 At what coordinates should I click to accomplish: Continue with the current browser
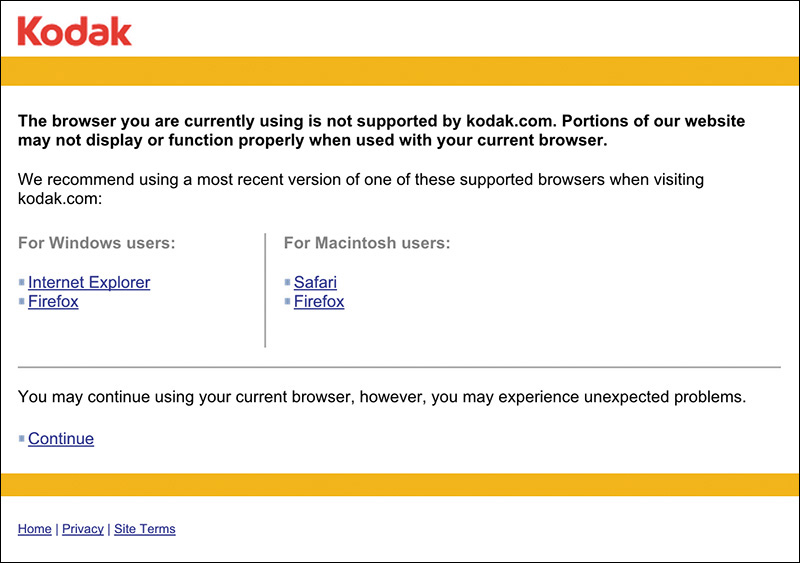[61, 439]
